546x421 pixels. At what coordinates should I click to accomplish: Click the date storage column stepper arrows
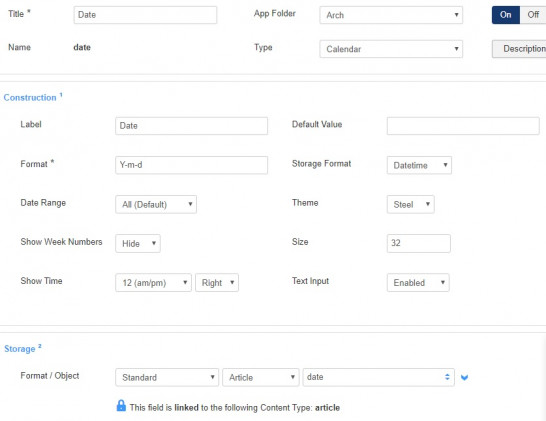point(447,377)
